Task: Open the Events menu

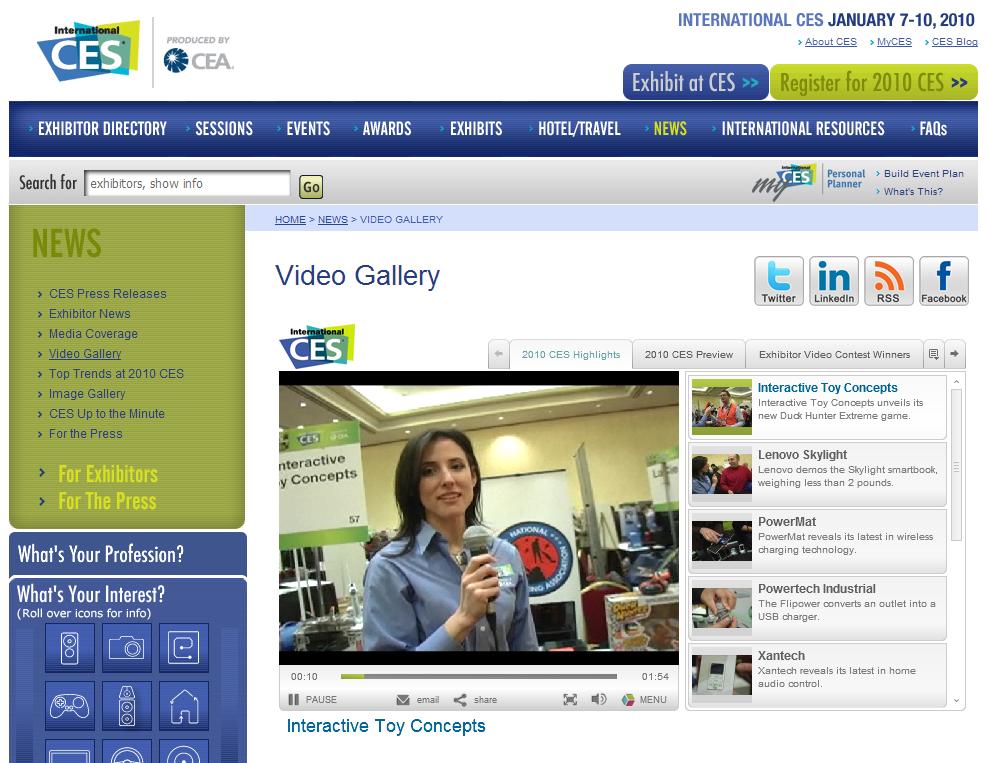Action: pos(308,128)
